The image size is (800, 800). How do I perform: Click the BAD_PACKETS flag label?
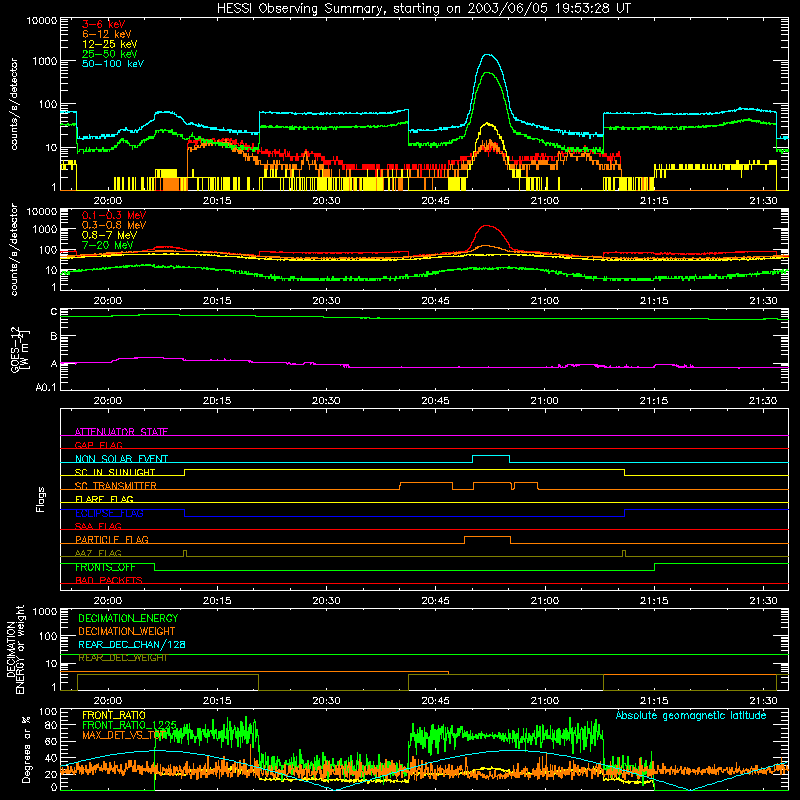pyautogui.click(x=109, y=580)
